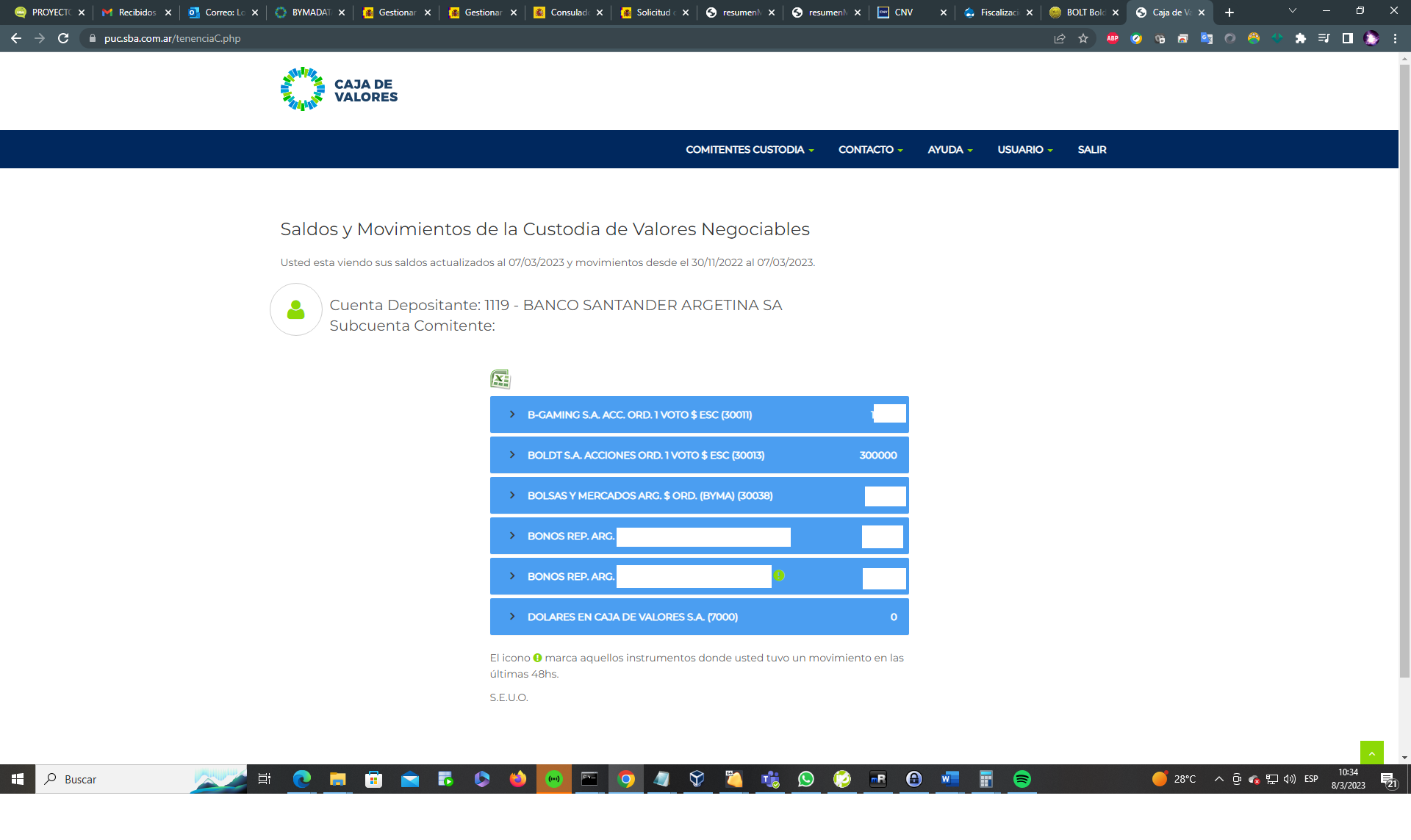Switch to the BOLT Bolc tab
Image resolution: width=1411 pixels, height=840 pixels.
[x=1084, y=12]
